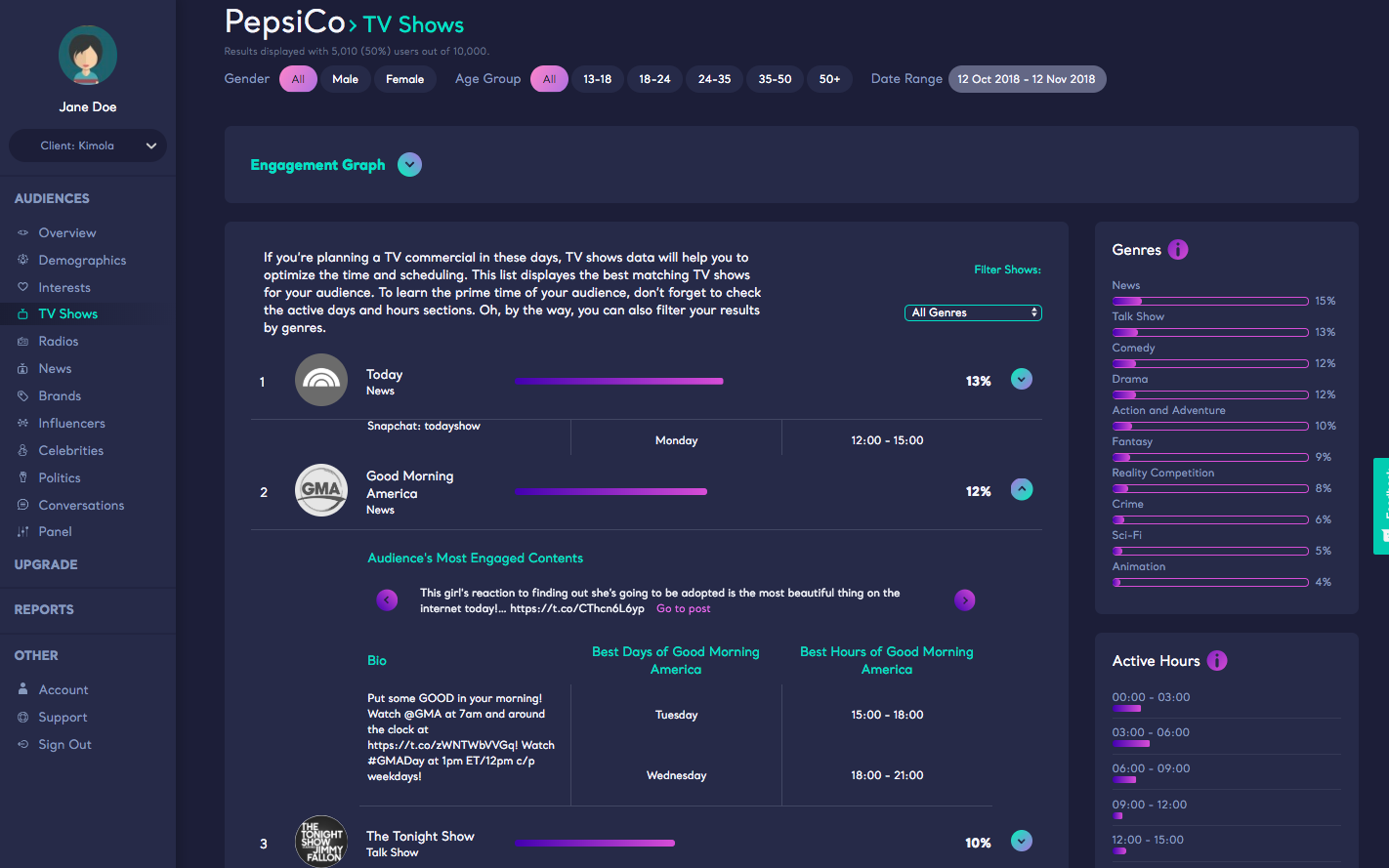Select All age groups filter
The image size is (1389, 868).
(x=549, y=79)
